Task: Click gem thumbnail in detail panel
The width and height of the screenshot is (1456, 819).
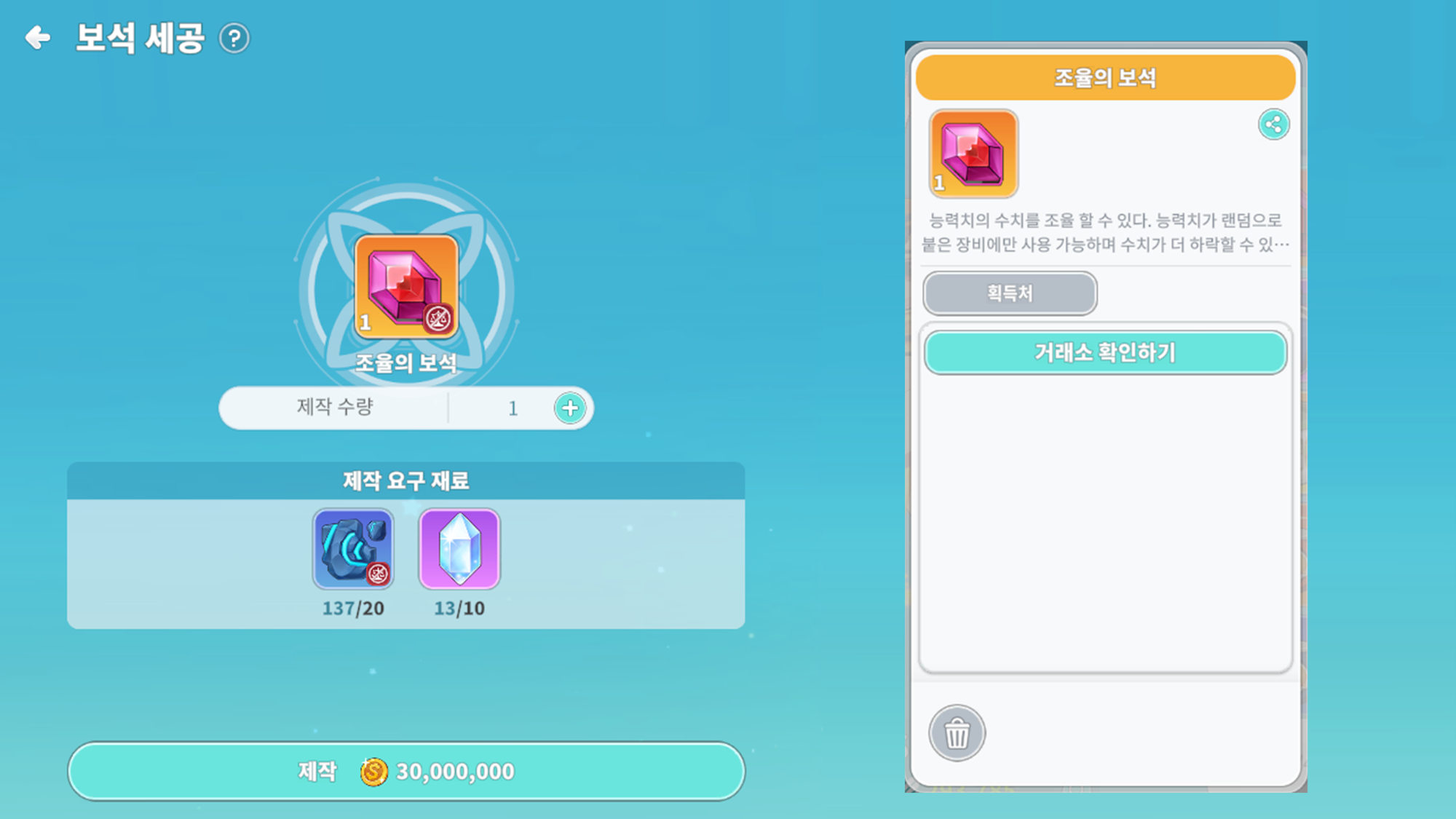Action: pos(973,154)
